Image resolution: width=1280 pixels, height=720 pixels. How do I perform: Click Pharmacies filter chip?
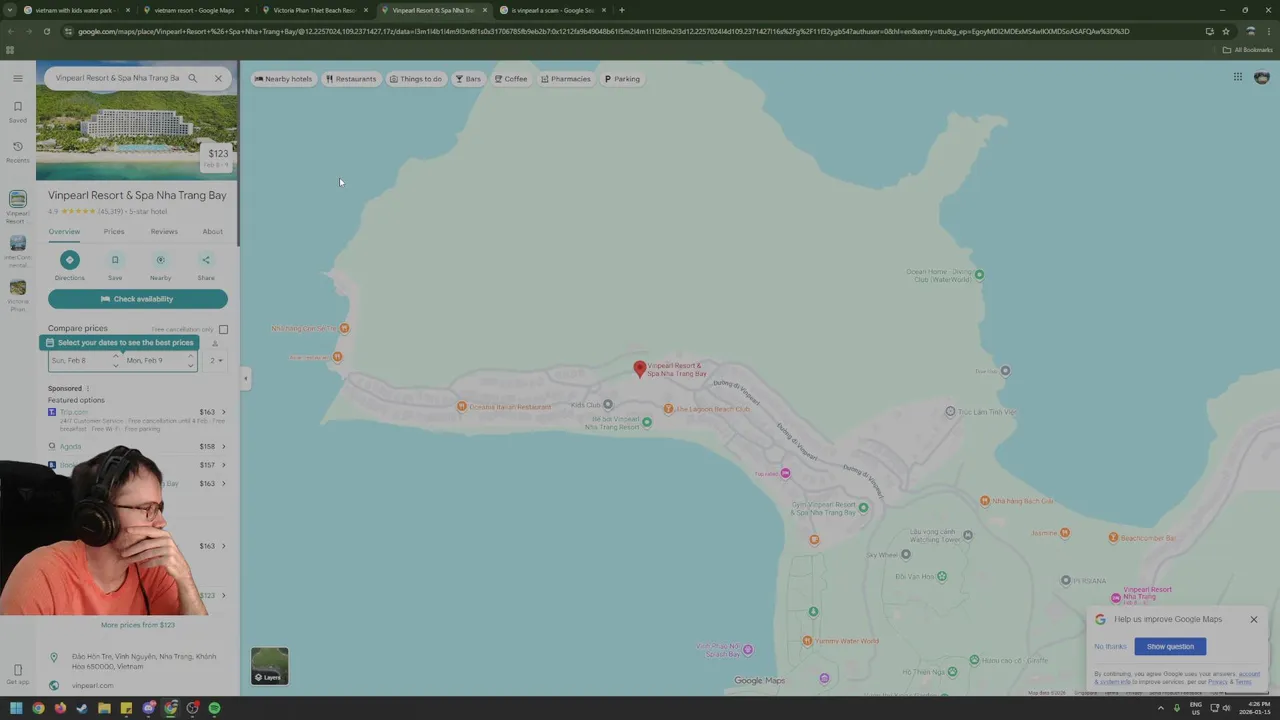click(x=566, y=79)
